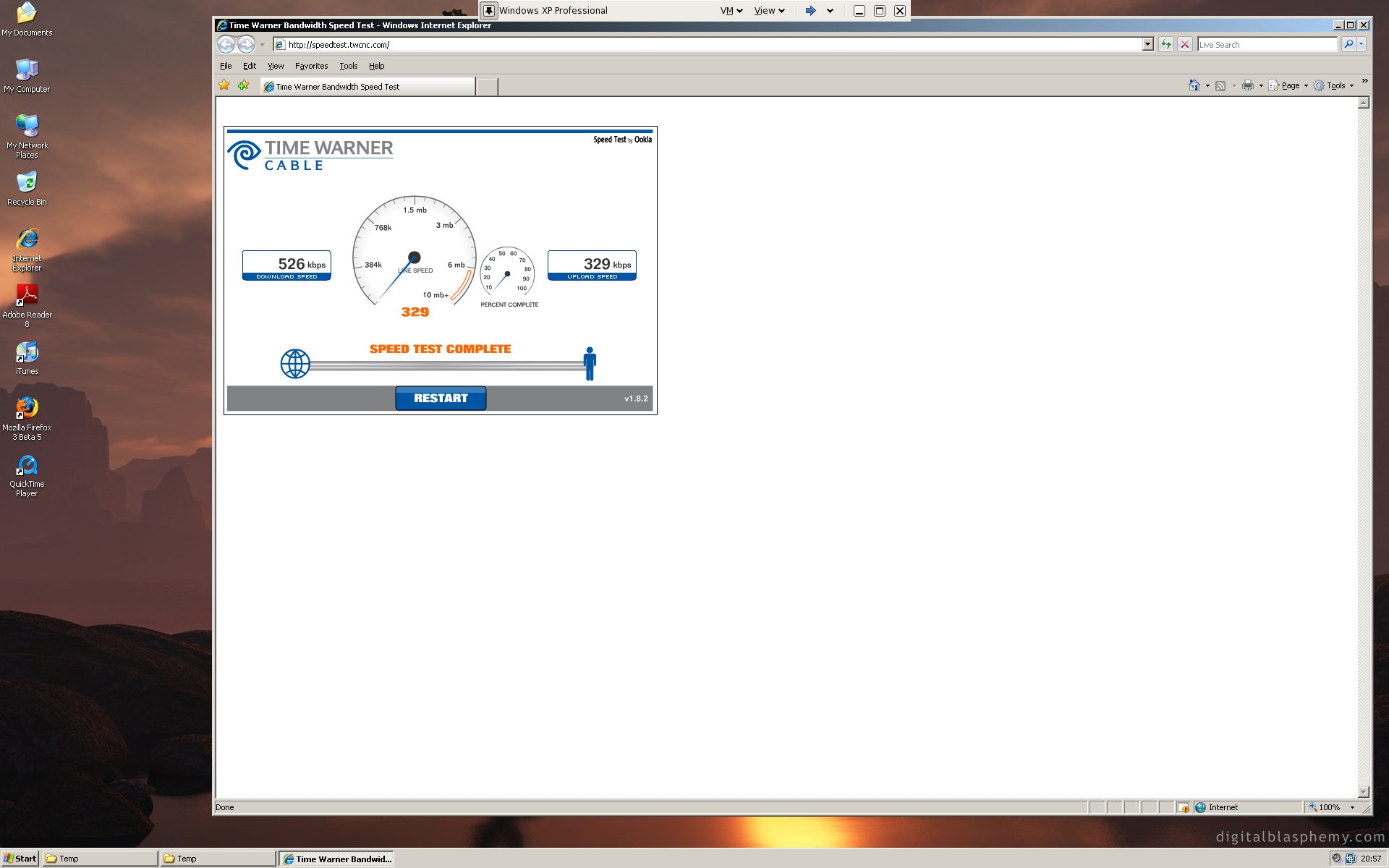Open the View menu in Internet Explorer

tap(276, 66)
